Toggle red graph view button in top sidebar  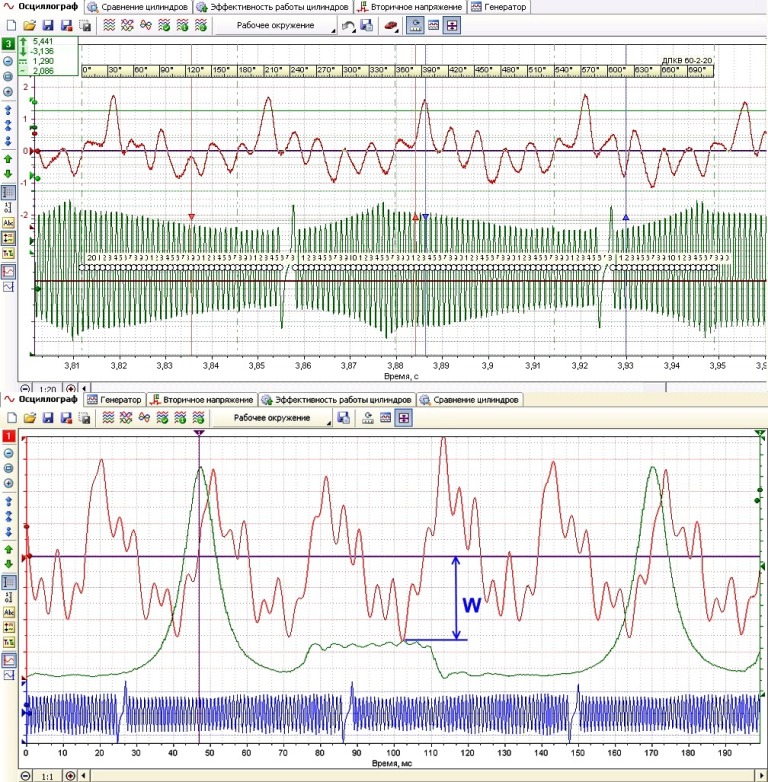(8, 272)
